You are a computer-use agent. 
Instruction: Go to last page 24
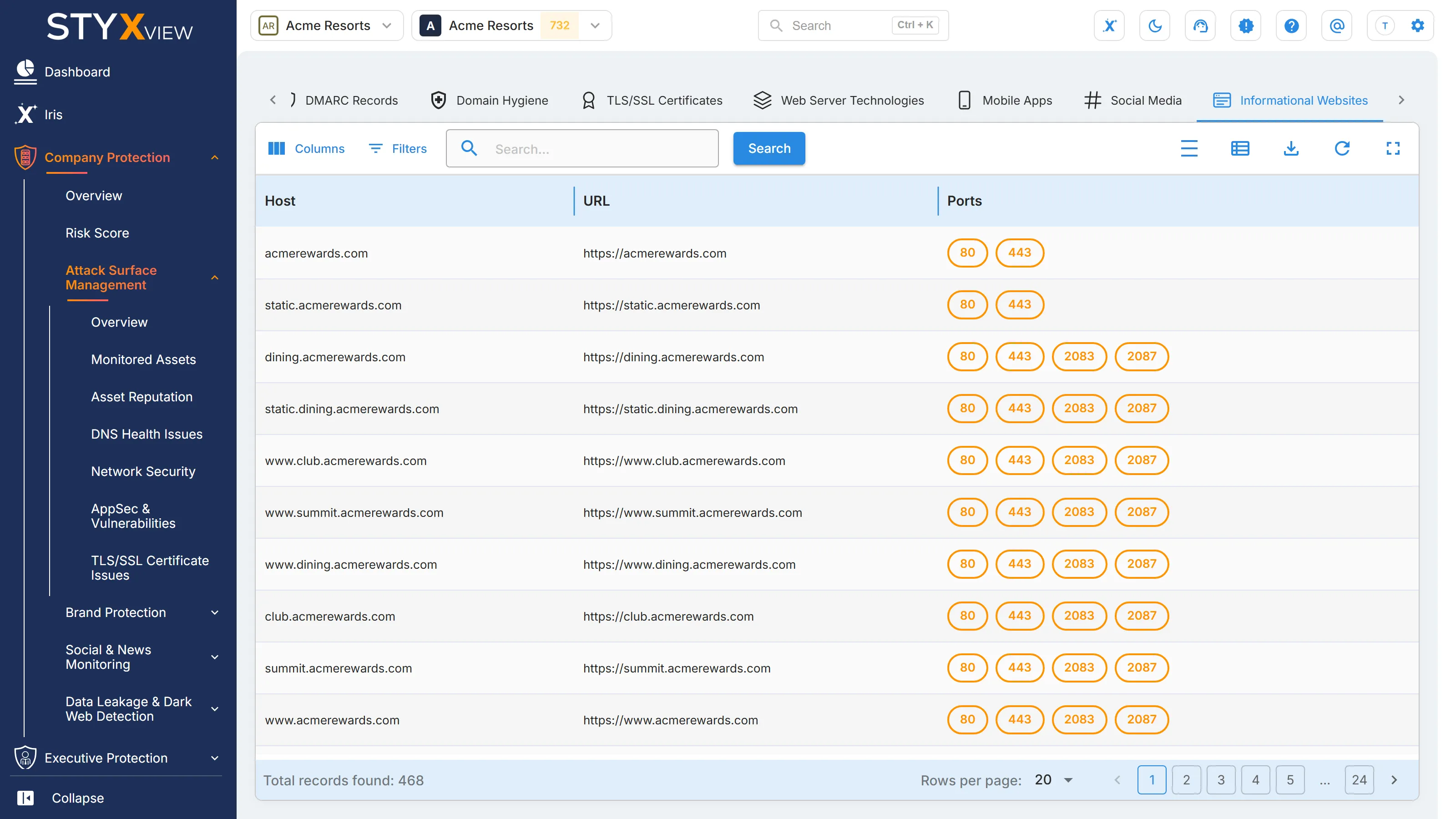point(1359,779)
